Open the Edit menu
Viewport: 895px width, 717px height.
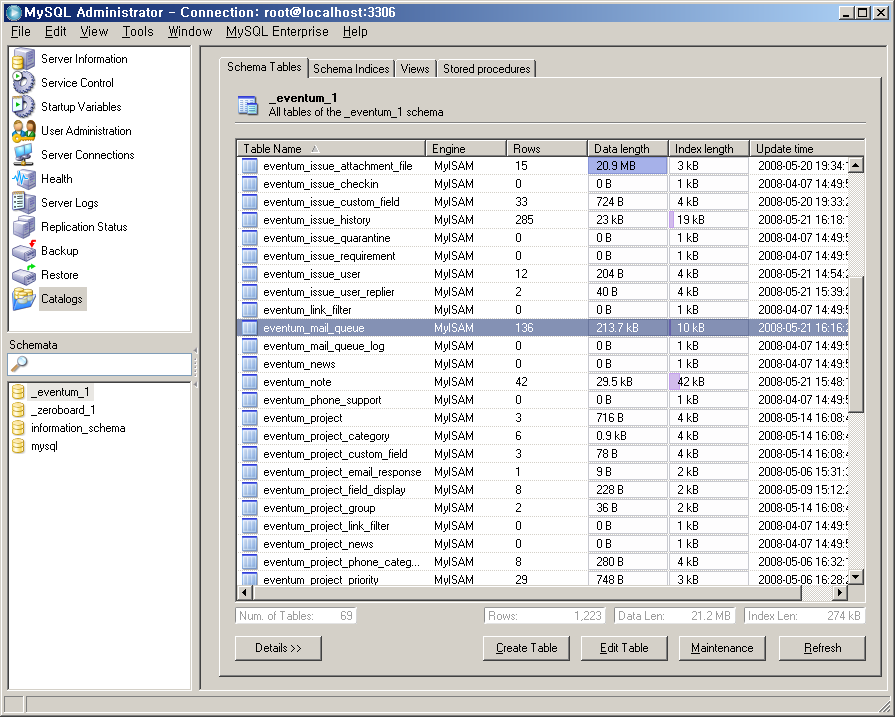pos(55,31)
